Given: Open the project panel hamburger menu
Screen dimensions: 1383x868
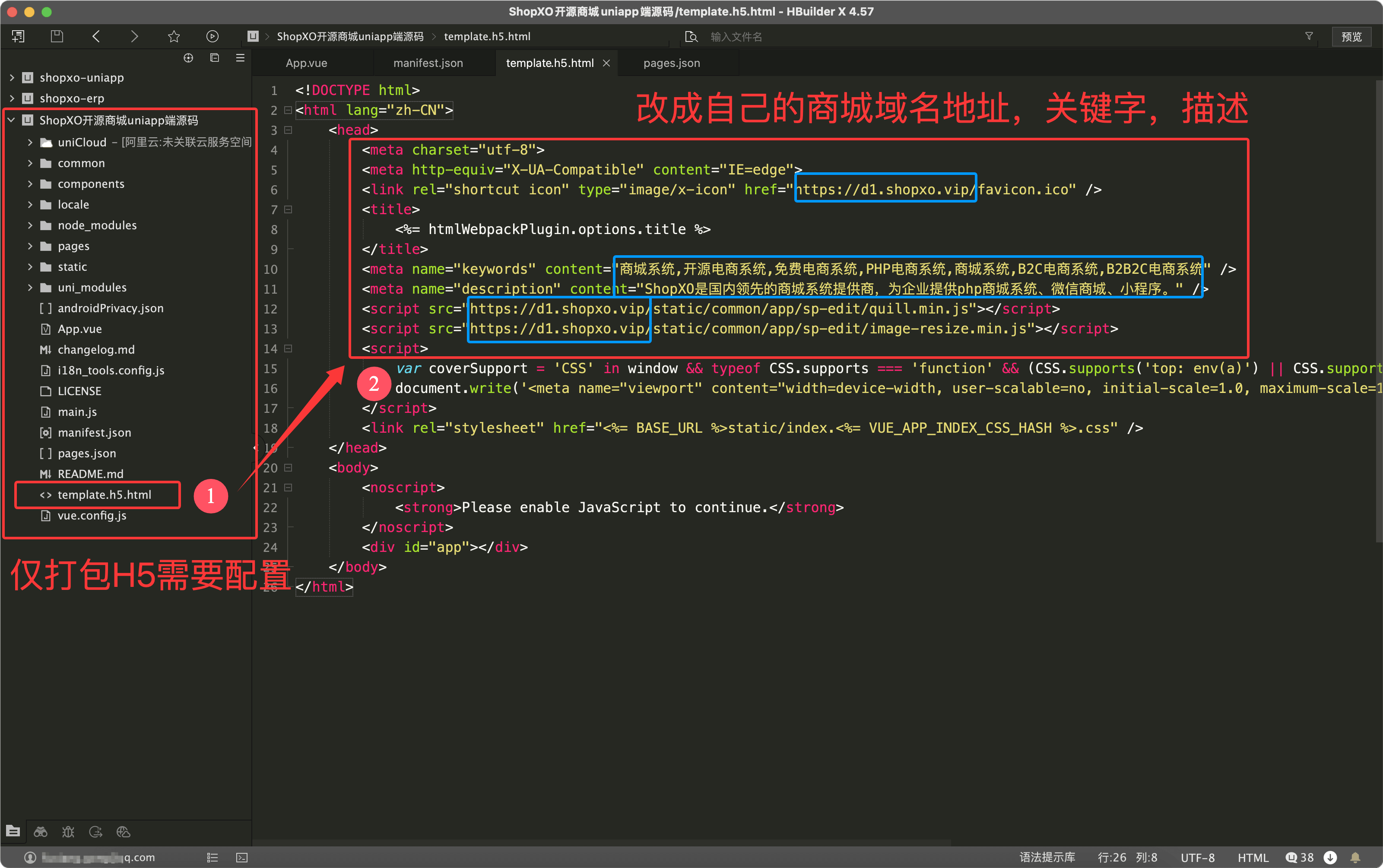Looking at the screenshot, I should coord(240,57).
